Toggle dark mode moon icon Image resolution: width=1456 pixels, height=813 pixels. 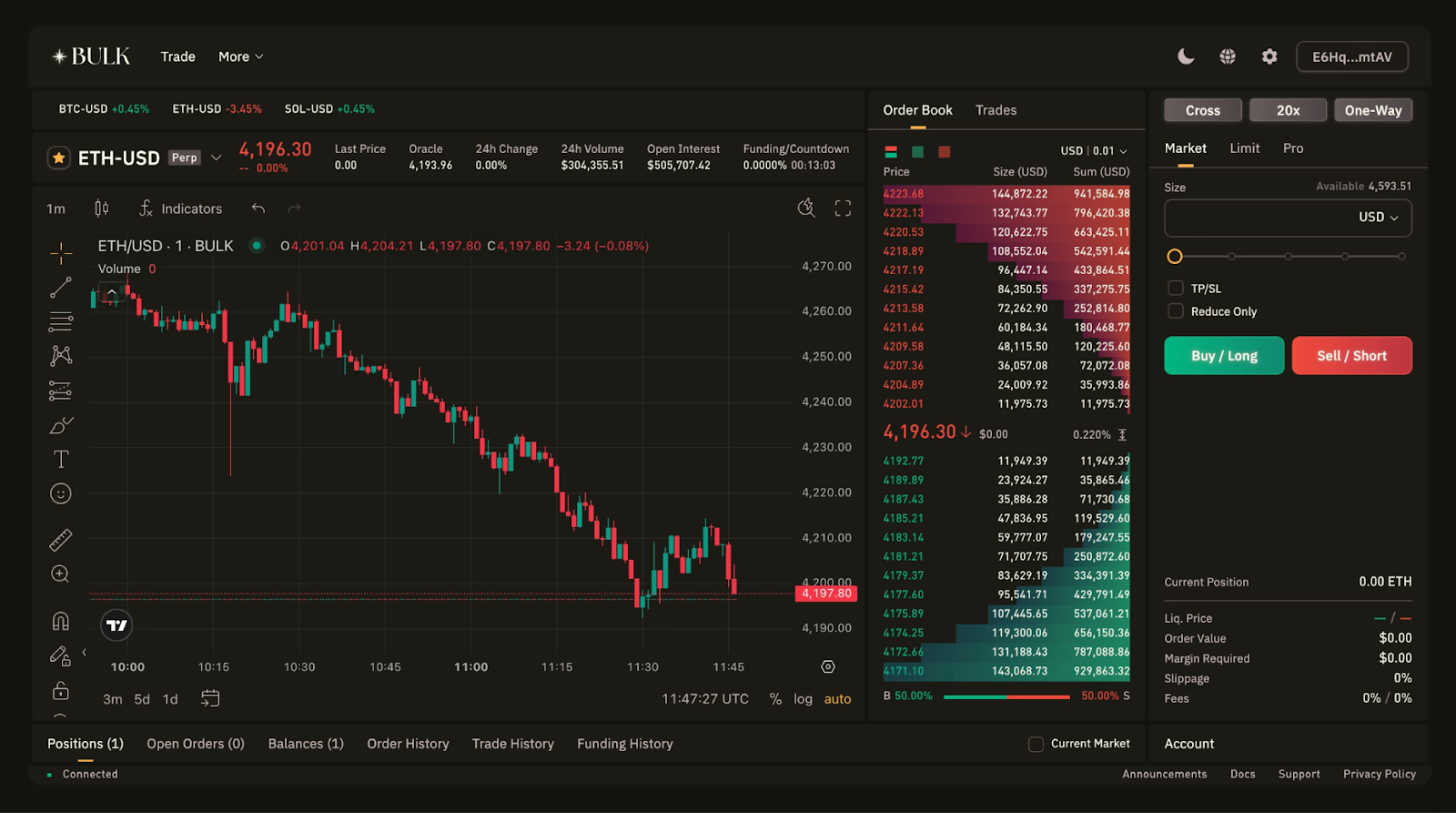pyautogui.click(x=1186, y=56)
